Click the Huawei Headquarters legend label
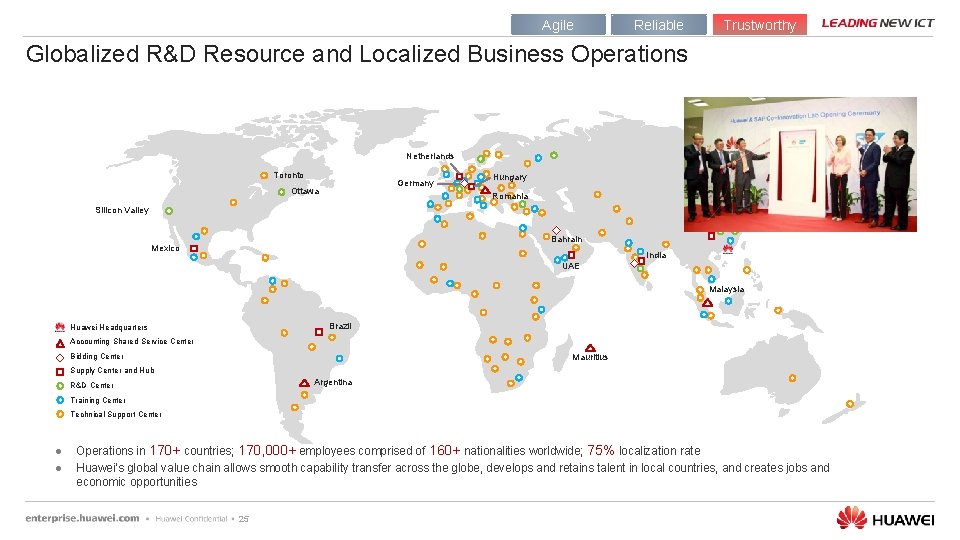This screenshot has width=960, height=540. (109, 328)
